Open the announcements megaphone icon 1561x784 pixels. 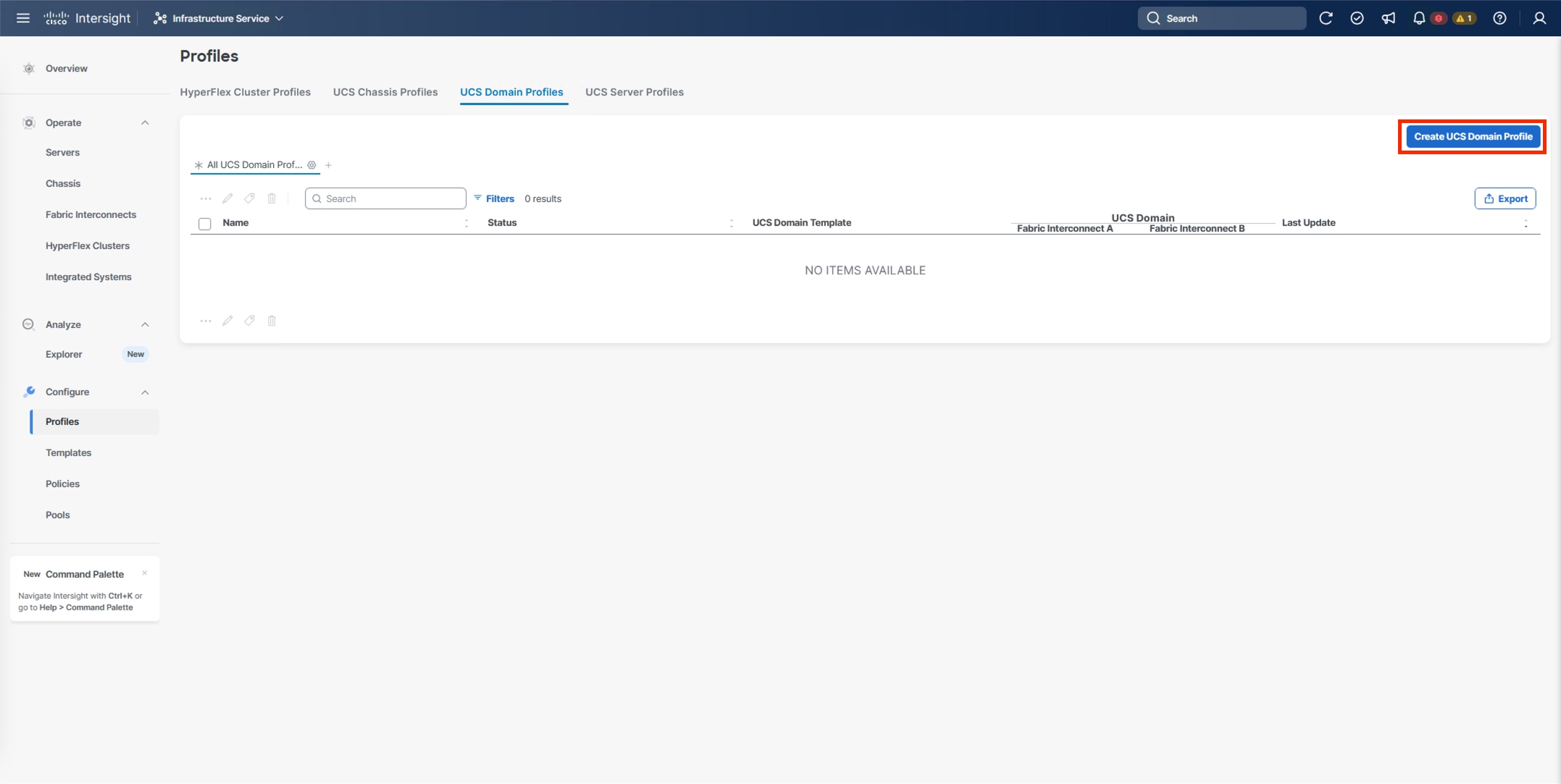(x=1389, y=17)
